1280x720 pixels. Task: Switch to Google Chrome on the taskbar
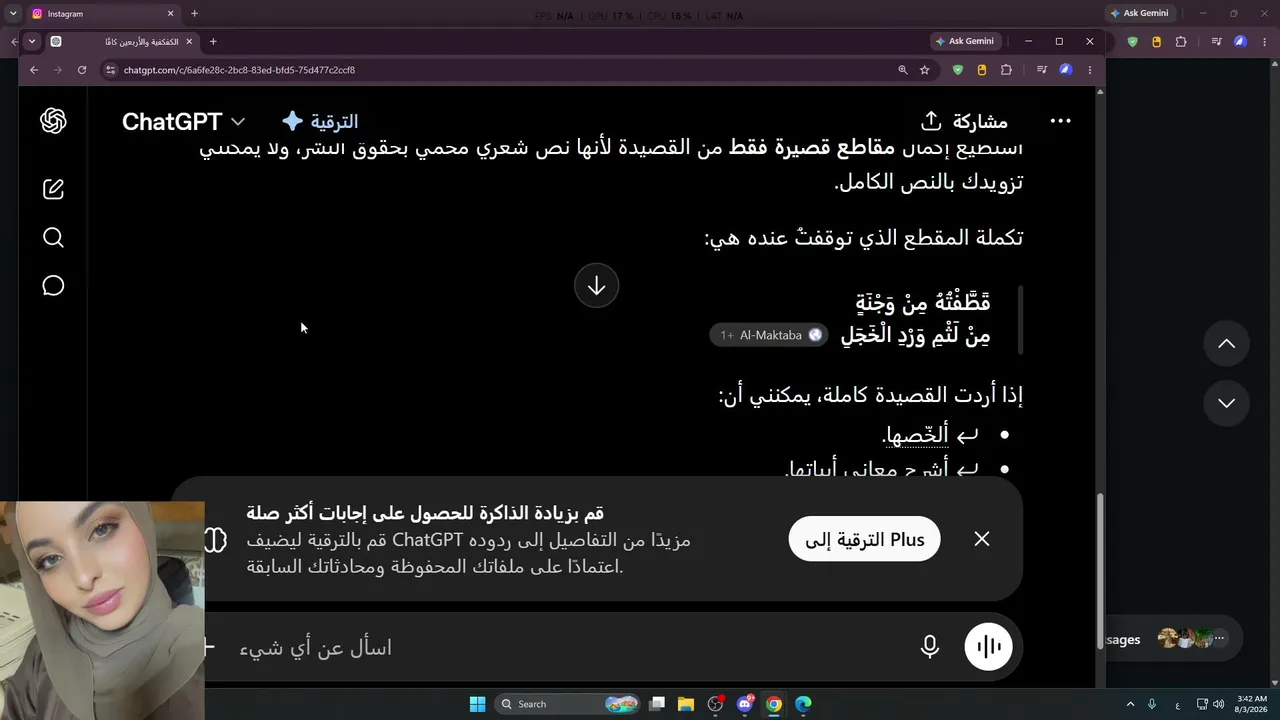[774, 704]
